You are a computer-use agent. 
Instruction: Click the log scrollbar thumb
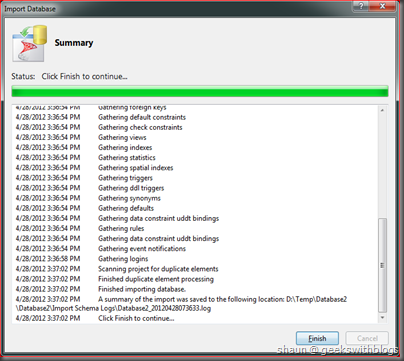click(382, 265)
